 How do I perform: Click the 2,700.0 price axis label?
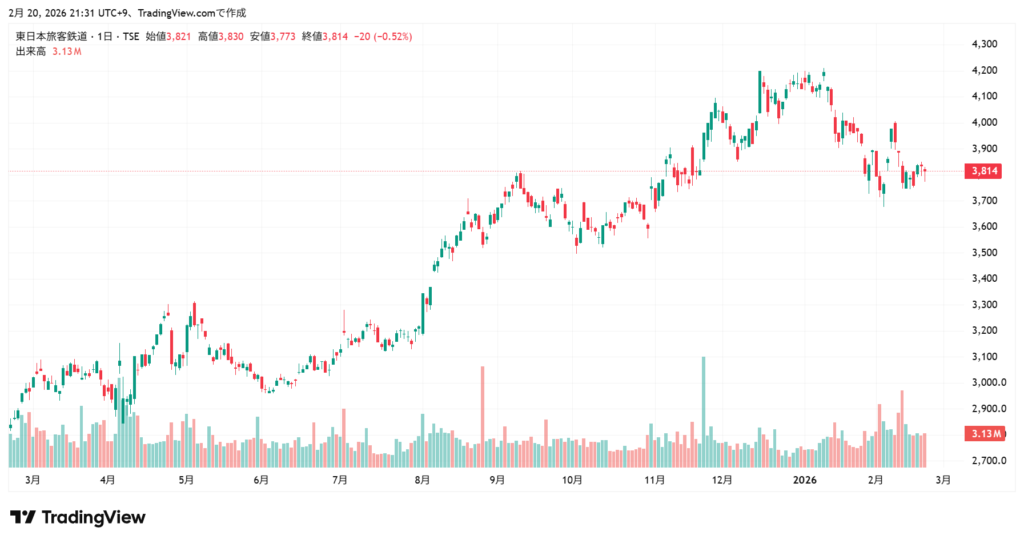(x=989, y=461)
